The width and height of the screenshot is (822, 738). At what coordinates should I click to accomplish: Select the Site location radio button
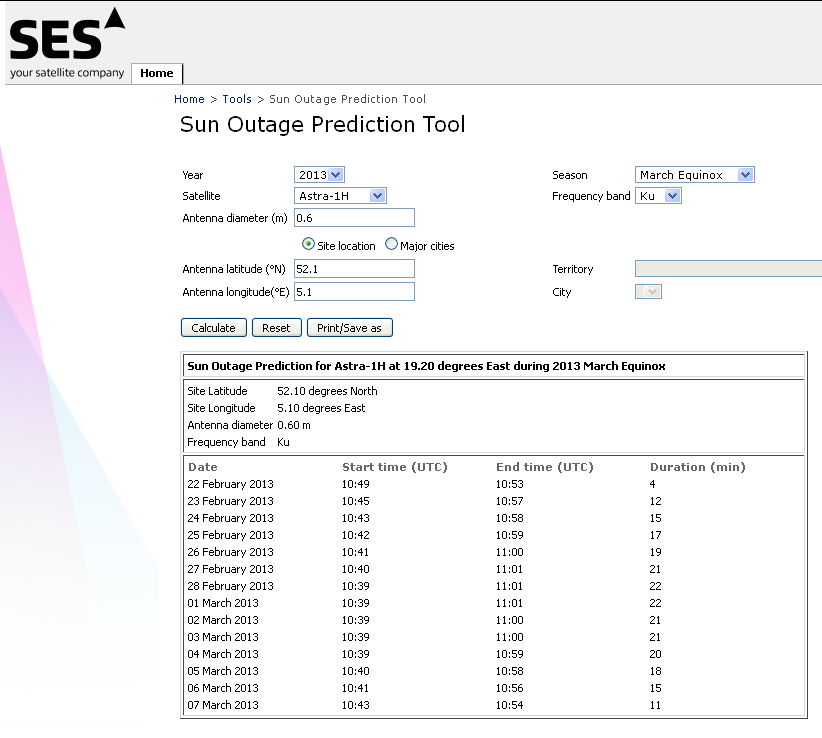point(308,244)
